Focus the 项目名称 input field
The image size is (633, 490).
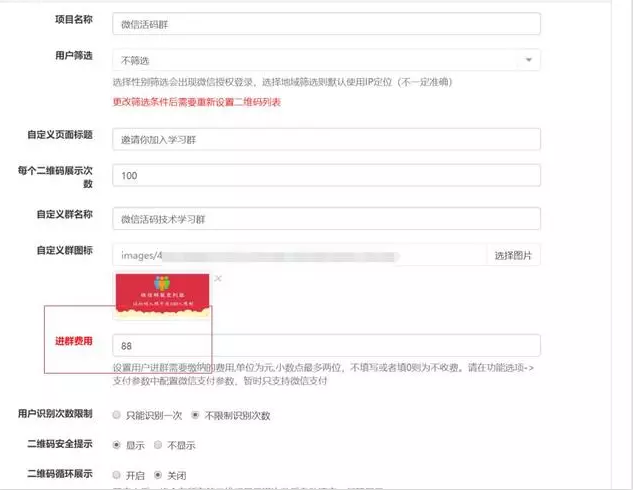point(326,24)
